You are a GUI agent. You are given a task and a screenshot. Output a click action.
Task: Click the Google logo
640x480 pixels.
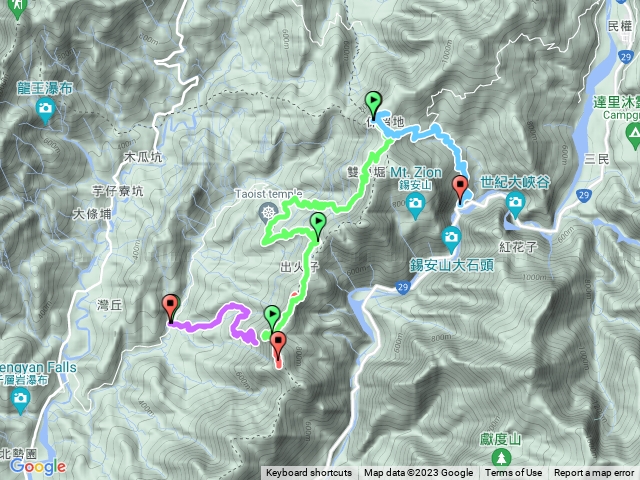point(38,466)
